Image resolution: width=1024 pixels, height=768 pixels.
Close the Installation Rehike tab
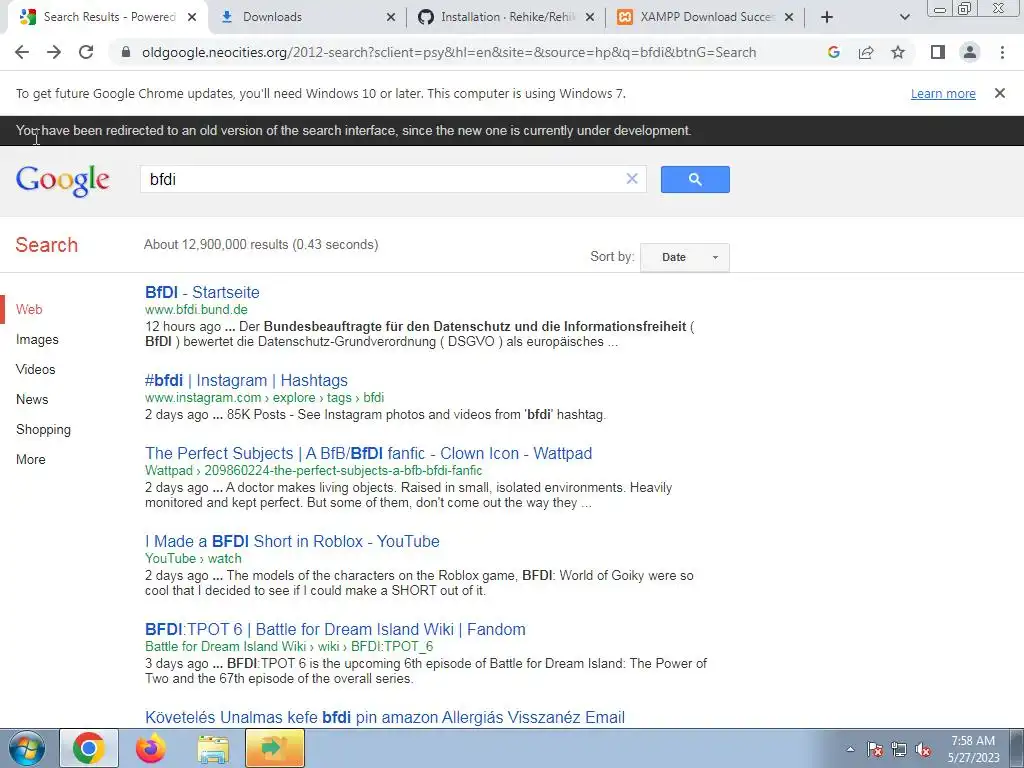590,17
